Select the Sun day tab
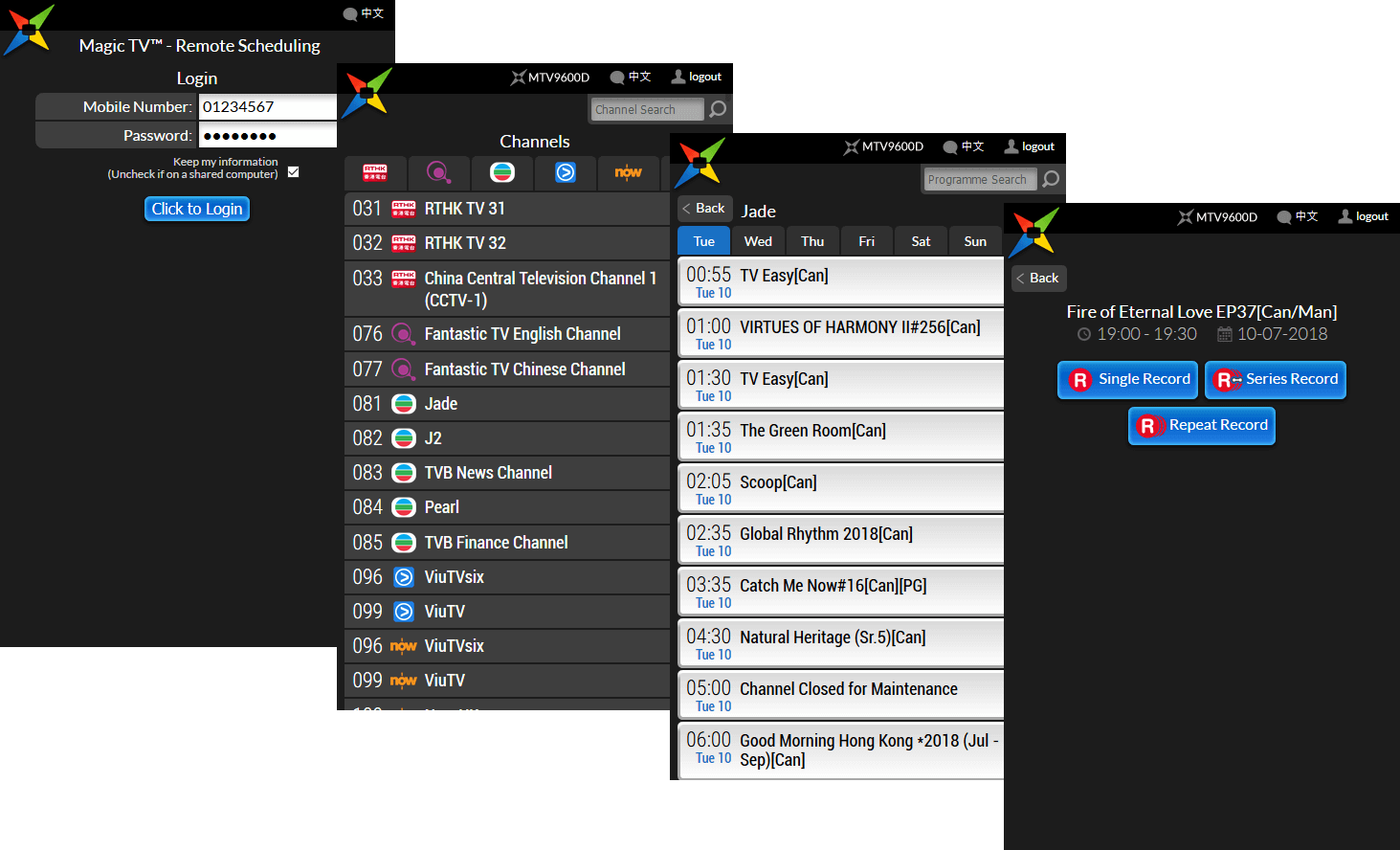 (975, 241)
